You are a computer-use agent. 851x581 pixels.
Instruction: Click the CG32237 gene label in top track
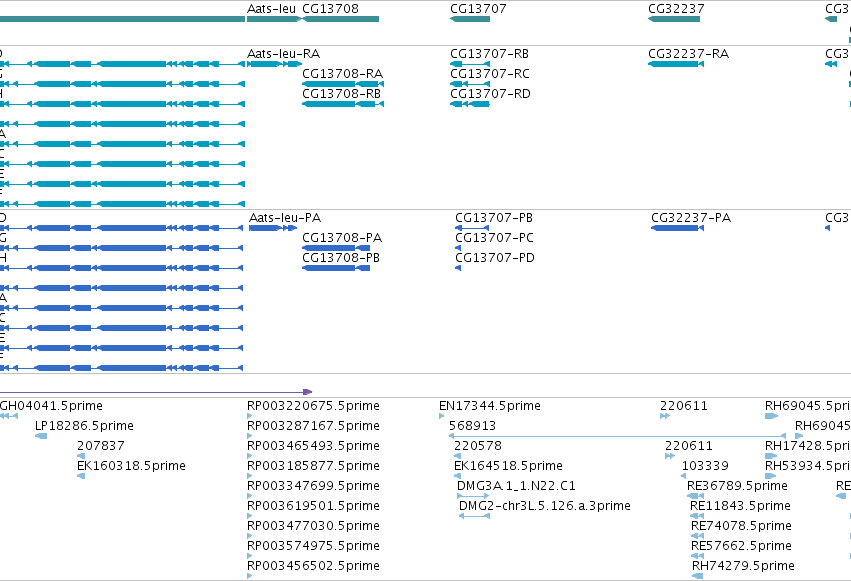point(676,9)
